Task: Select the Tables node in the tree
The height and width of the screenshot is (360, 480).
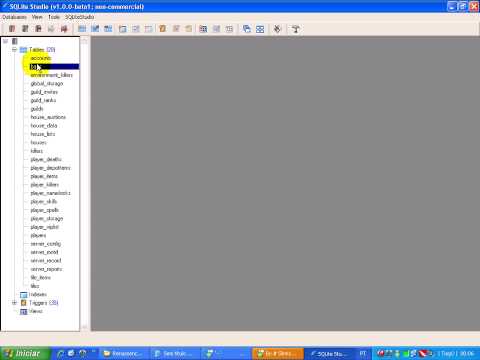Action: click(42, 50)
